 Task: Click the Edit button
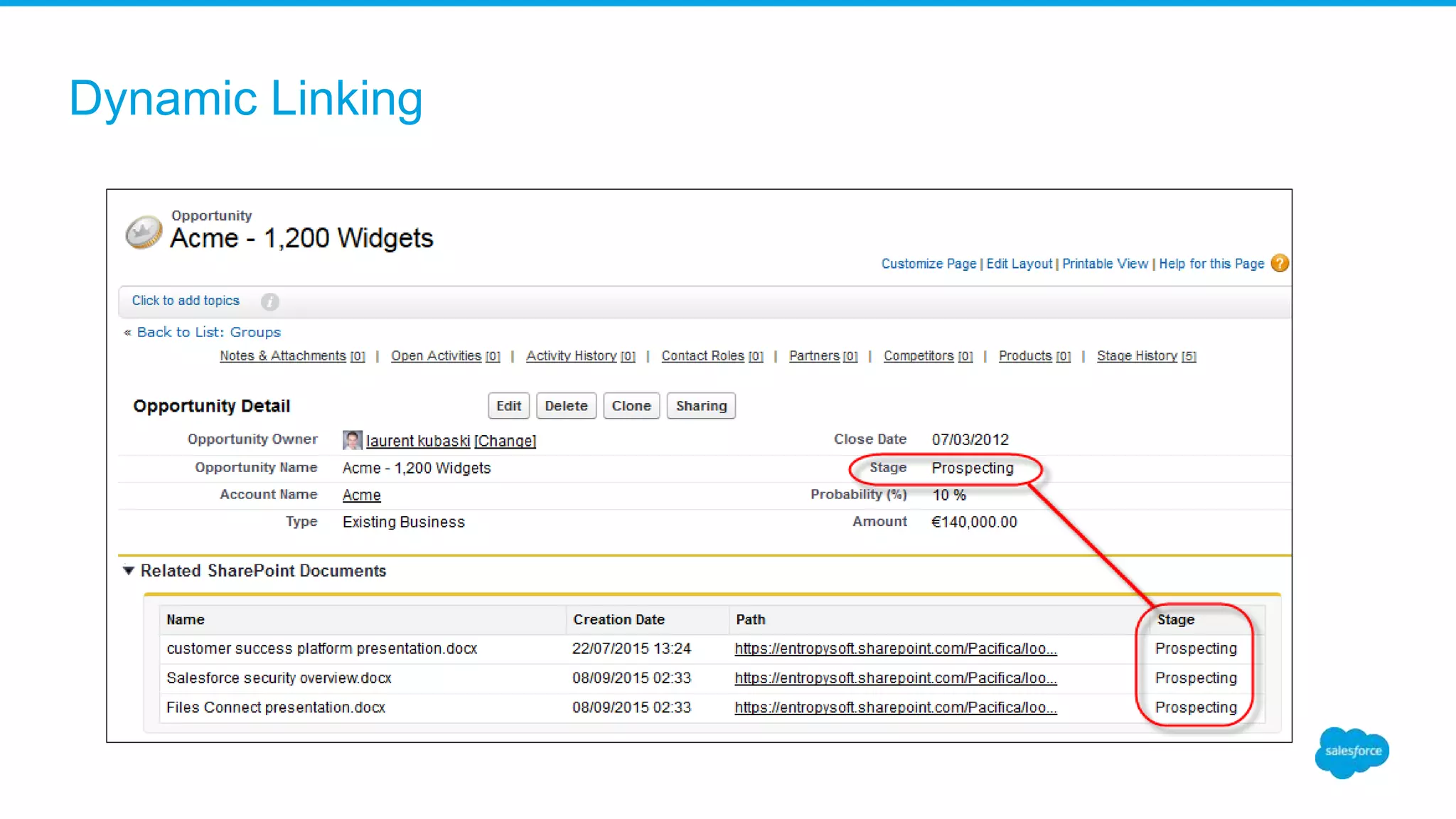(x=509, y=406)
